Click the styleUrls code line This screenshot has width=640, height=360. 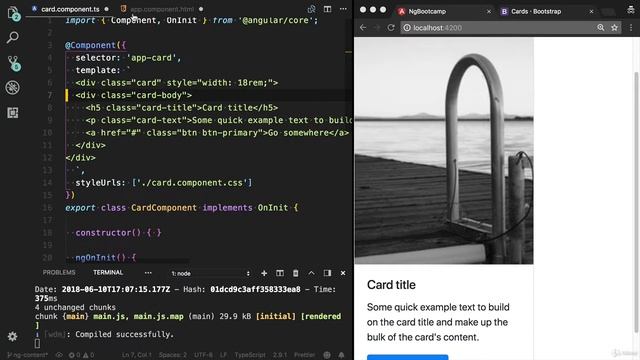(164, 182)
